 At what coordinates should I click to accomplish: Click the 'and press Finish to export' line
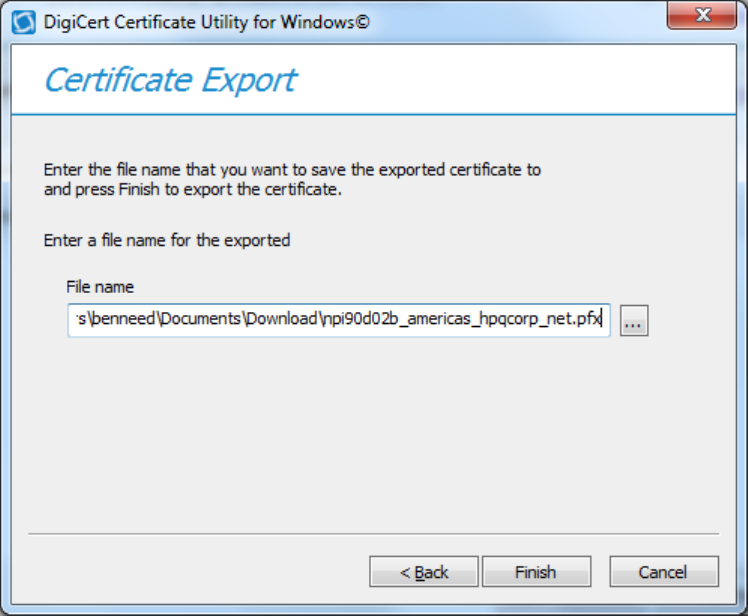point(193,189)
